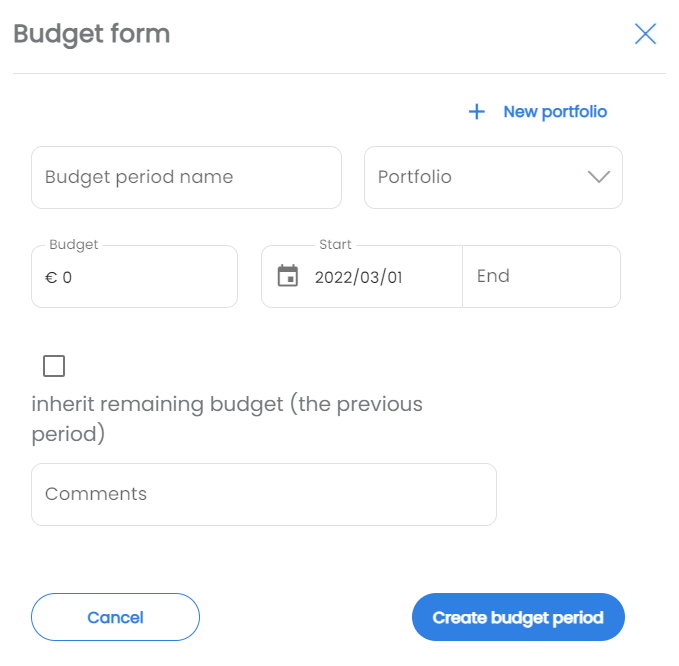The width and height of the screenshot is (679, 666).
Task: Open the Portfolio dropdown
Action: pyautogui.click(x=493, y=177)
